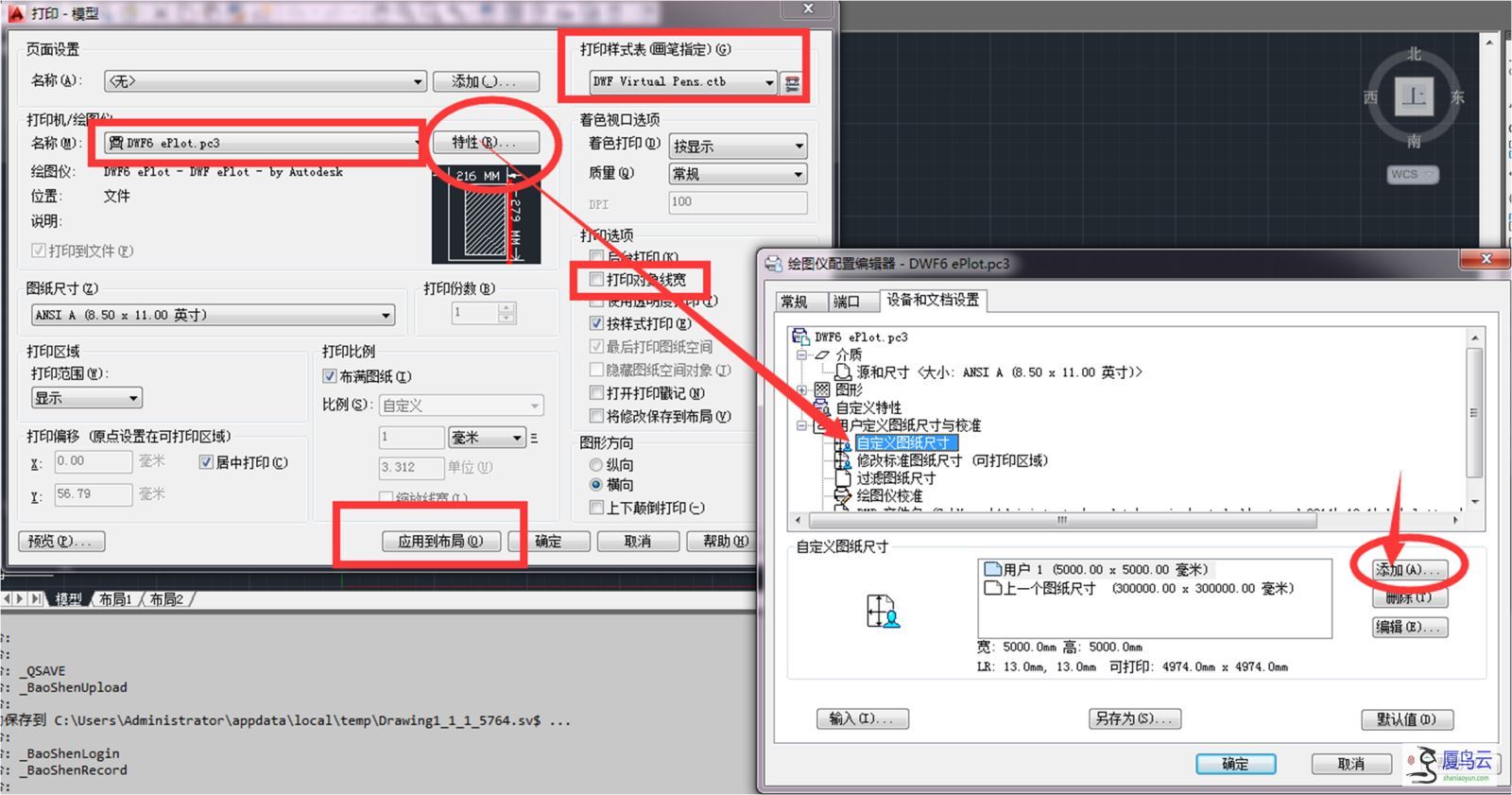
Task: Click the 源和尺寸 paper icon
Action: tap(843, 372)
